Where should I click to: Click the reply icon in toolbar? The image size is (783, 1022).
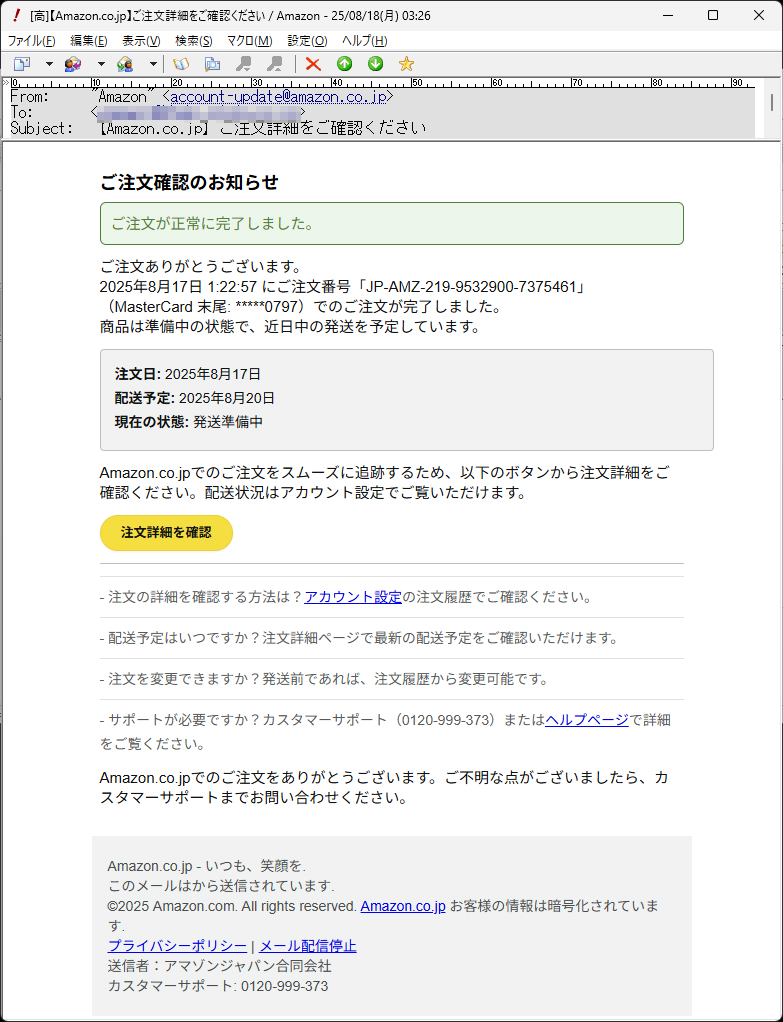(73, 64)
